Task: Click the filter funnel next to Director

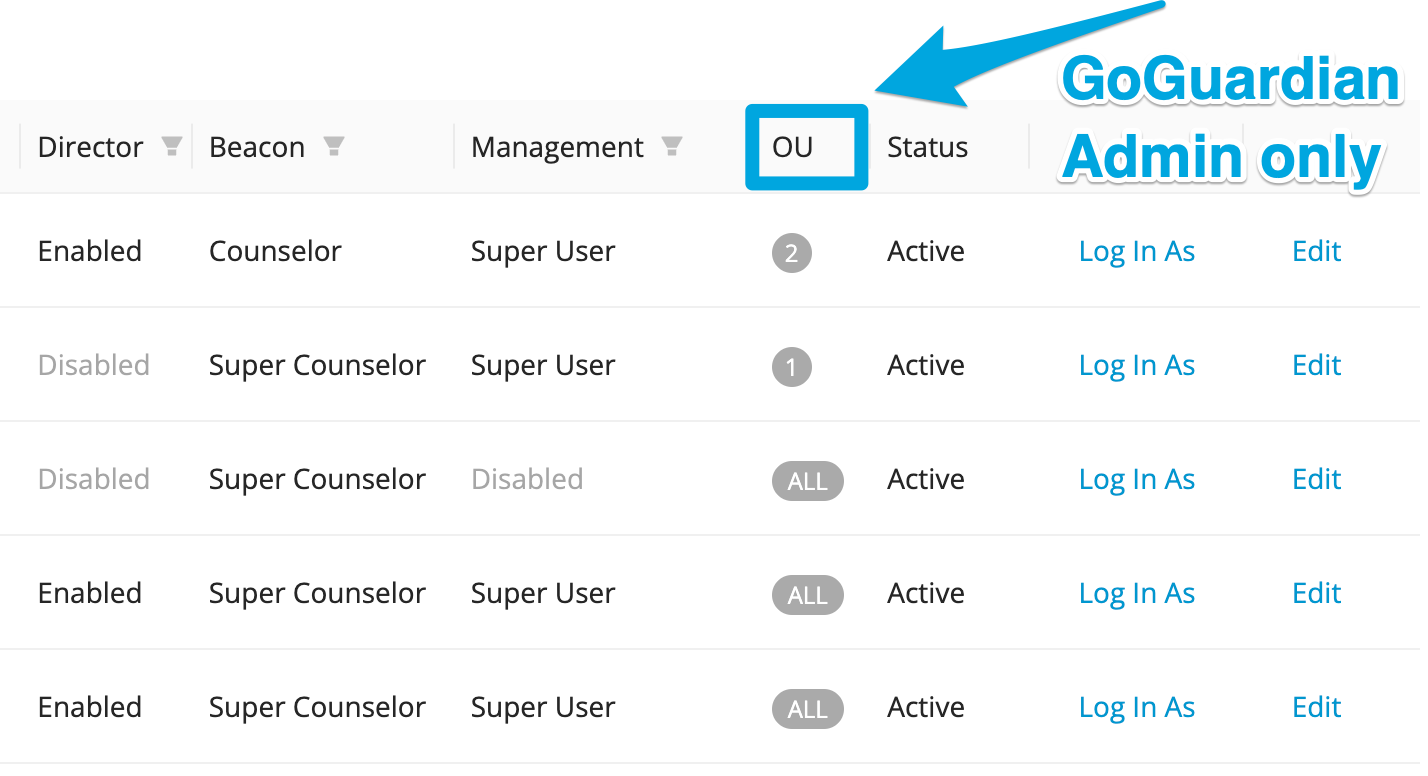Action: 171,146
